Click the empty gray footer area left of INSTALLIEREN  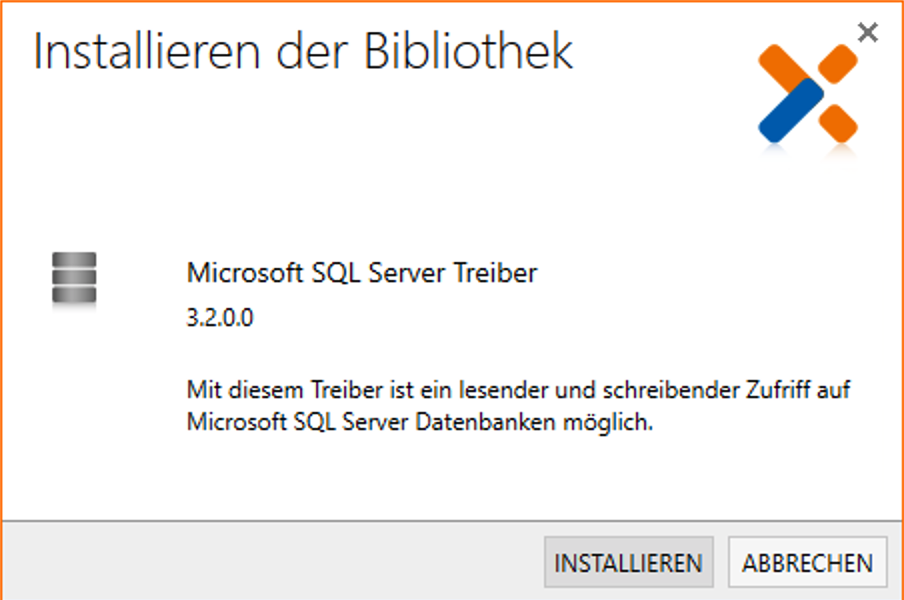[270, 562]
